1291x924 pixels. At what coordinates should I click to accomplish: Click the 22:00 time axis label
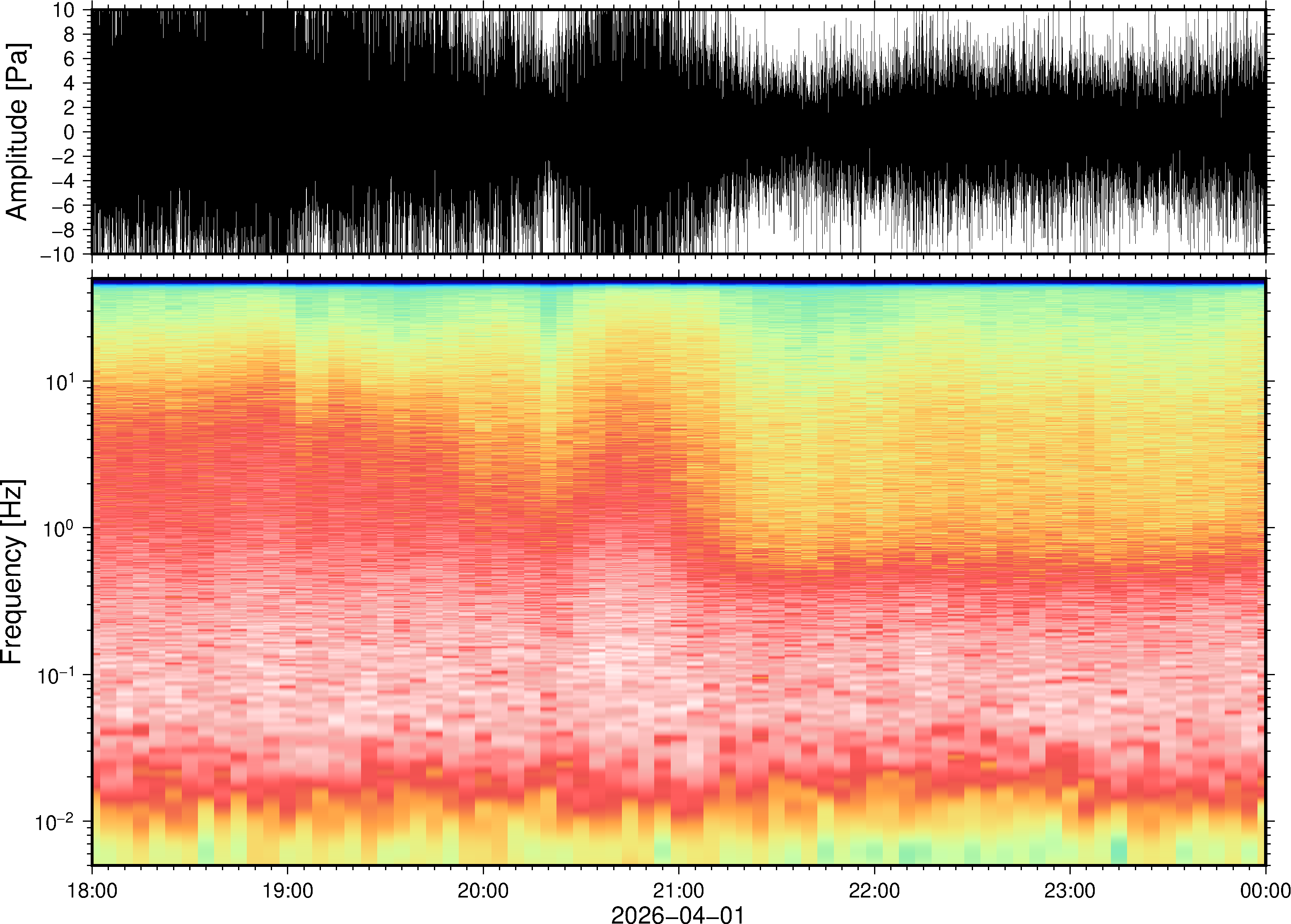click(874, 890)
